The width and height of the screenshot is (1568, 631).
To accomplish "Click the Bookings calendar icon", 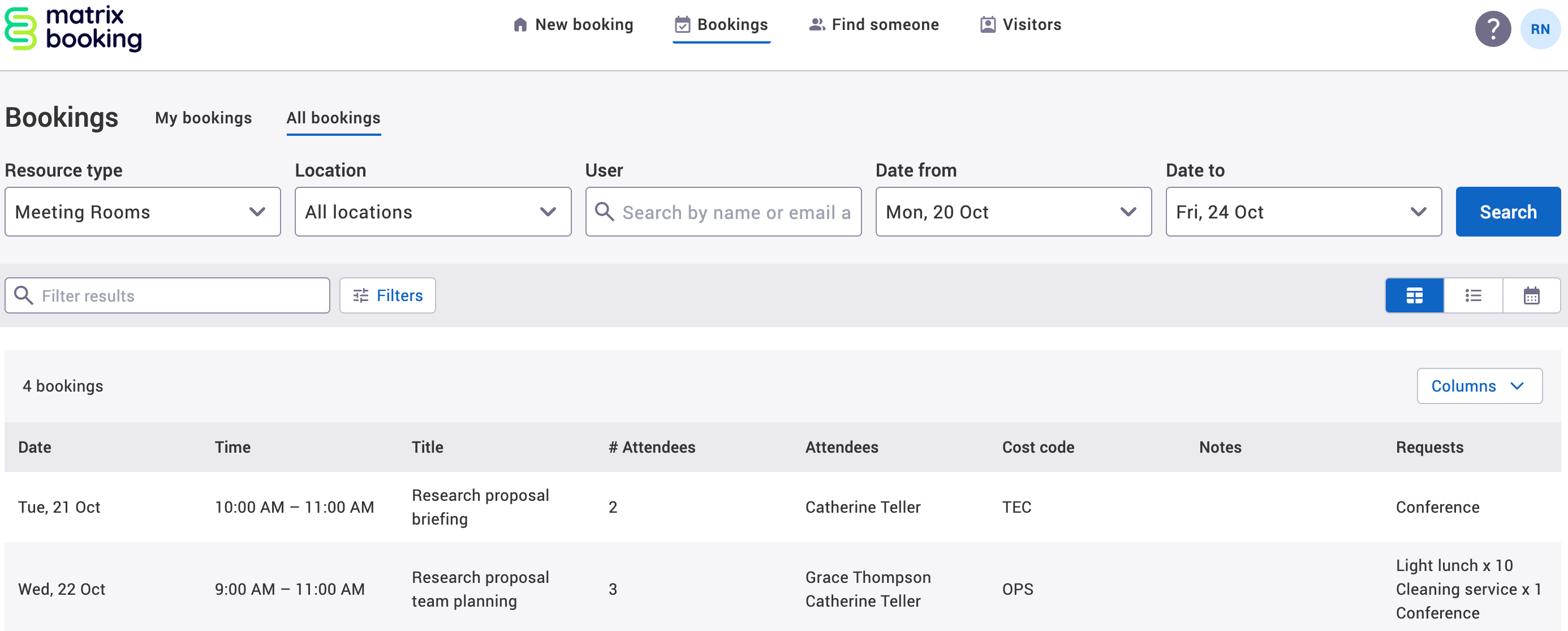I will pos(683,24).
